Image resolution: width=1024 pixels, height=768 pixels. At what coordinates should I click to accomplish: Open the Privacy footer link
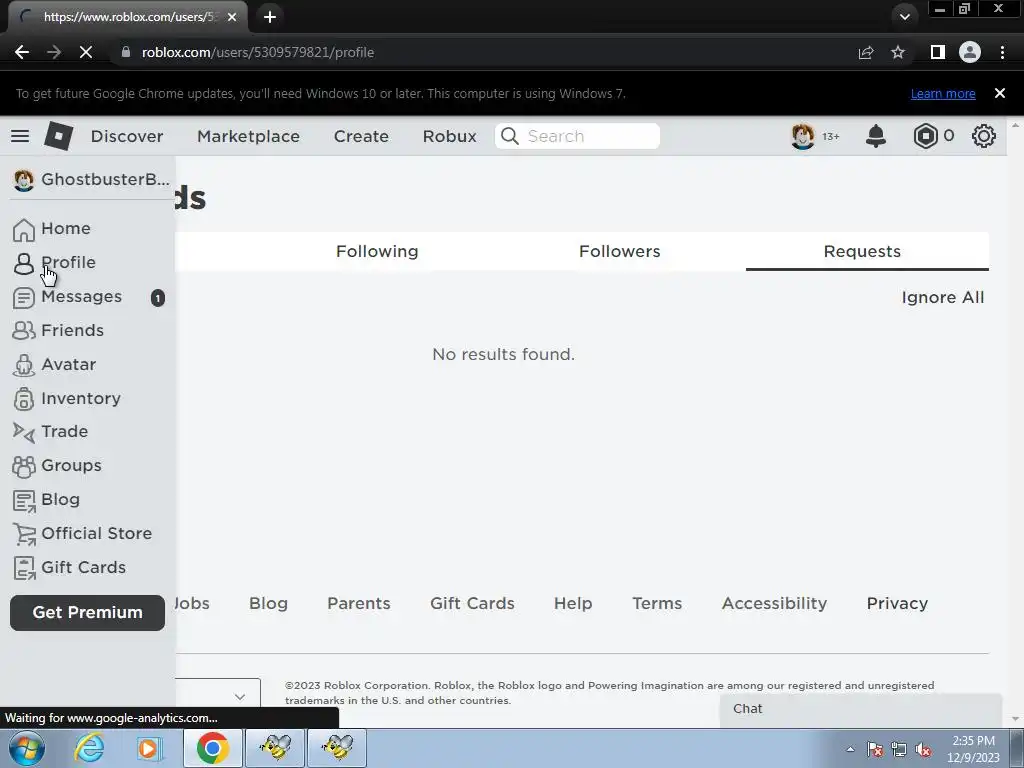click(x=897, y=603)
